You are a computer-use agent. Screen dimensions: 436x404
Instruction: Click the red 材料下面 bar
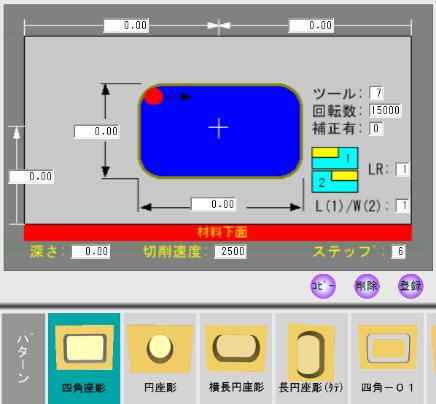pyautogui.click(x=218, y=232)
